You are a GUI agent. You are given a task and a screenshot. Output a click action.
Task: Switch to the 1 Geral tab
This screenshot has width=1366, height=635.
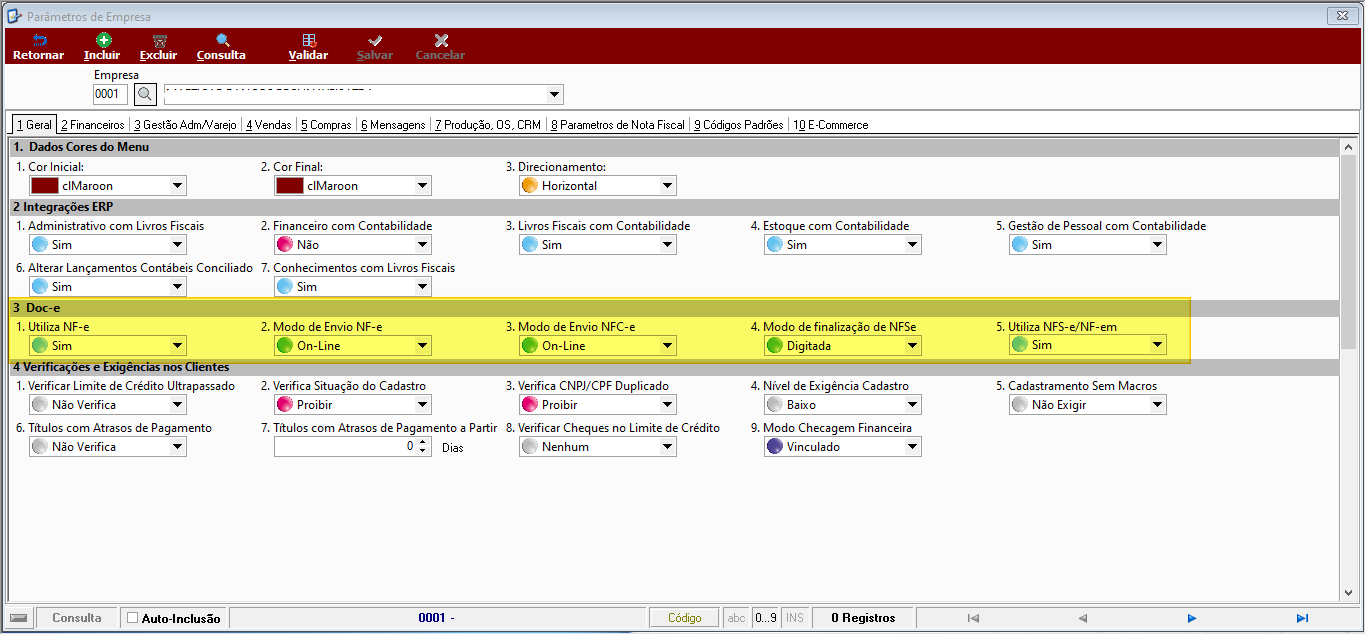[33, 125]
